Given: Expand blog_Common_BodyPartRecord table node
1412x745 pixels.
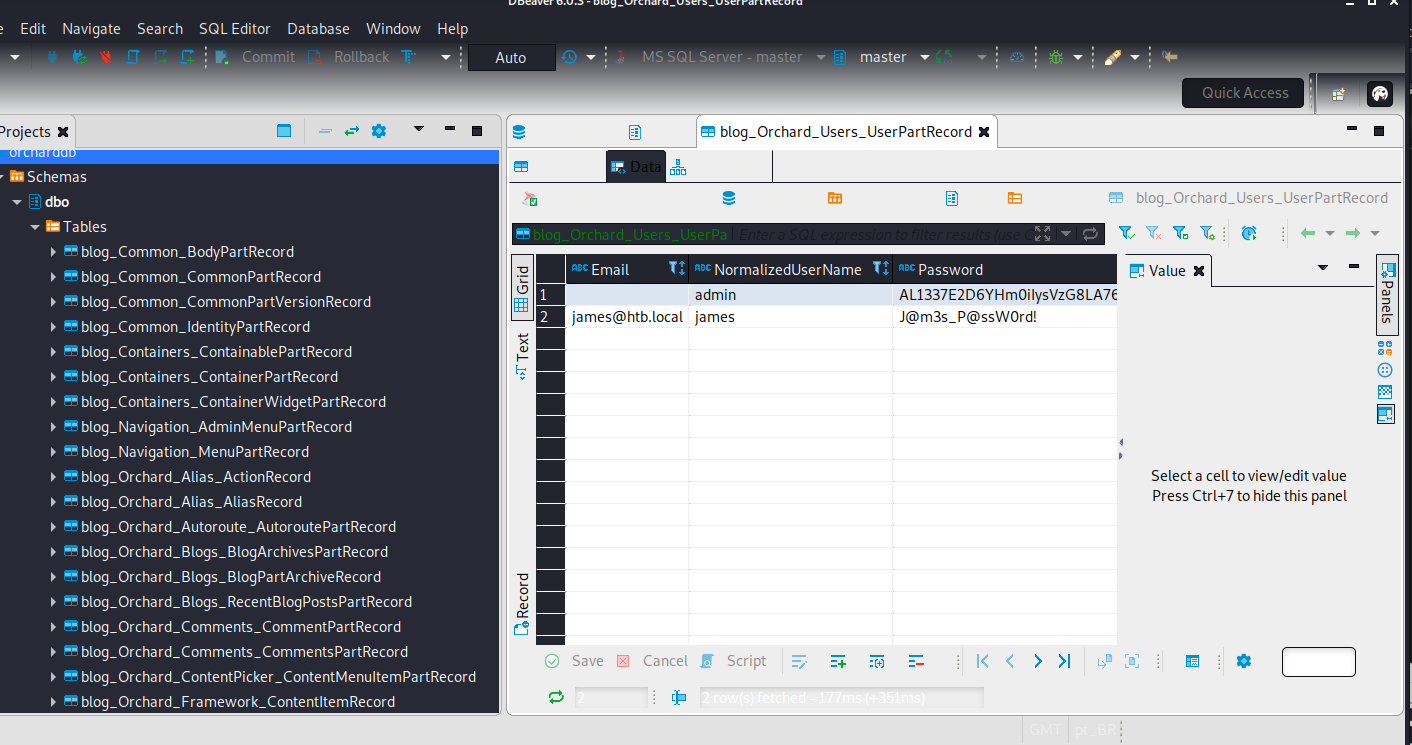Looking at the screenshot, I should coord(54,252).
